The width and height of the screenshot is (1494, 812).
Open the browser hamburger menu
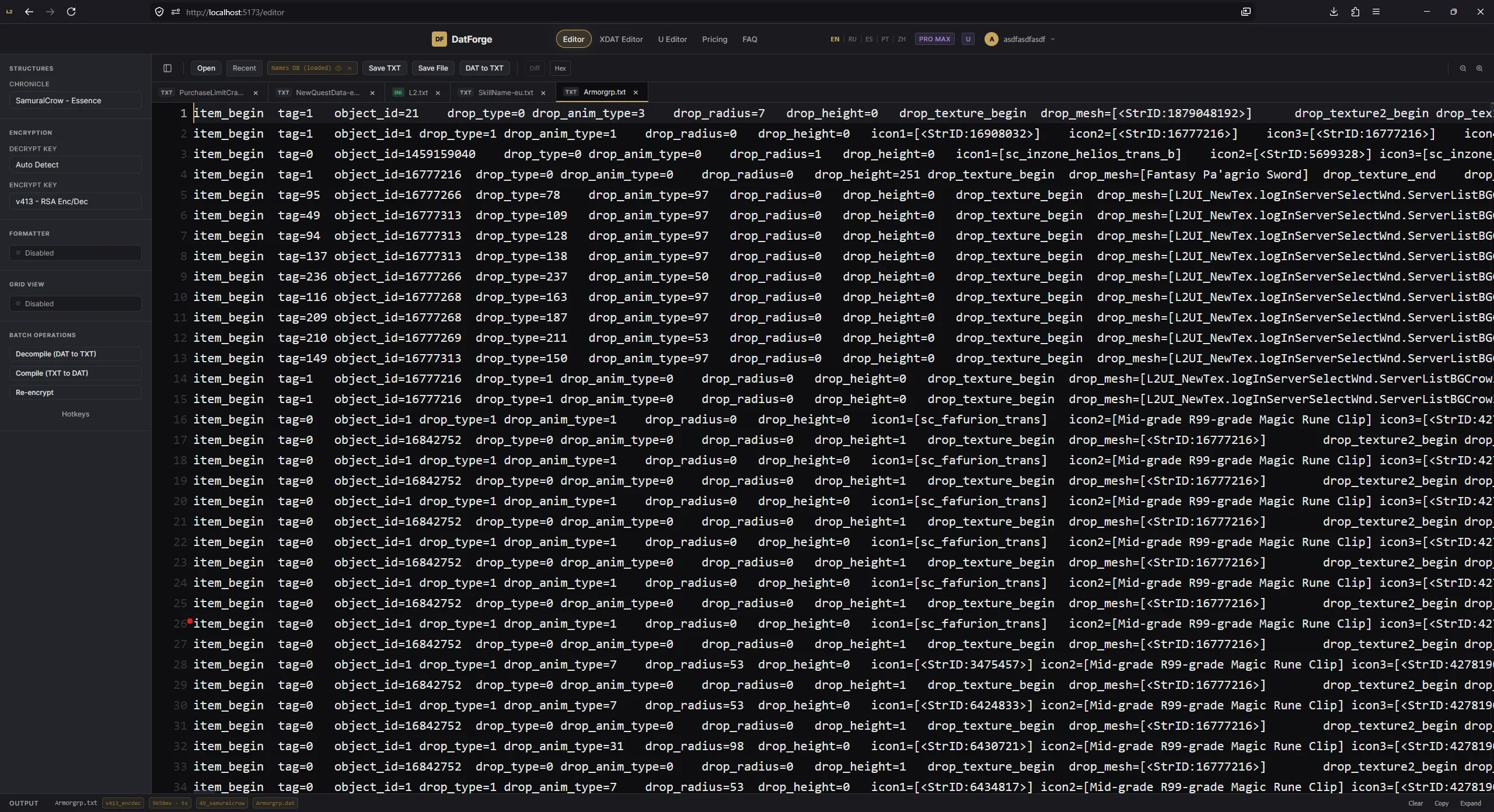[x=1376, y=12]
